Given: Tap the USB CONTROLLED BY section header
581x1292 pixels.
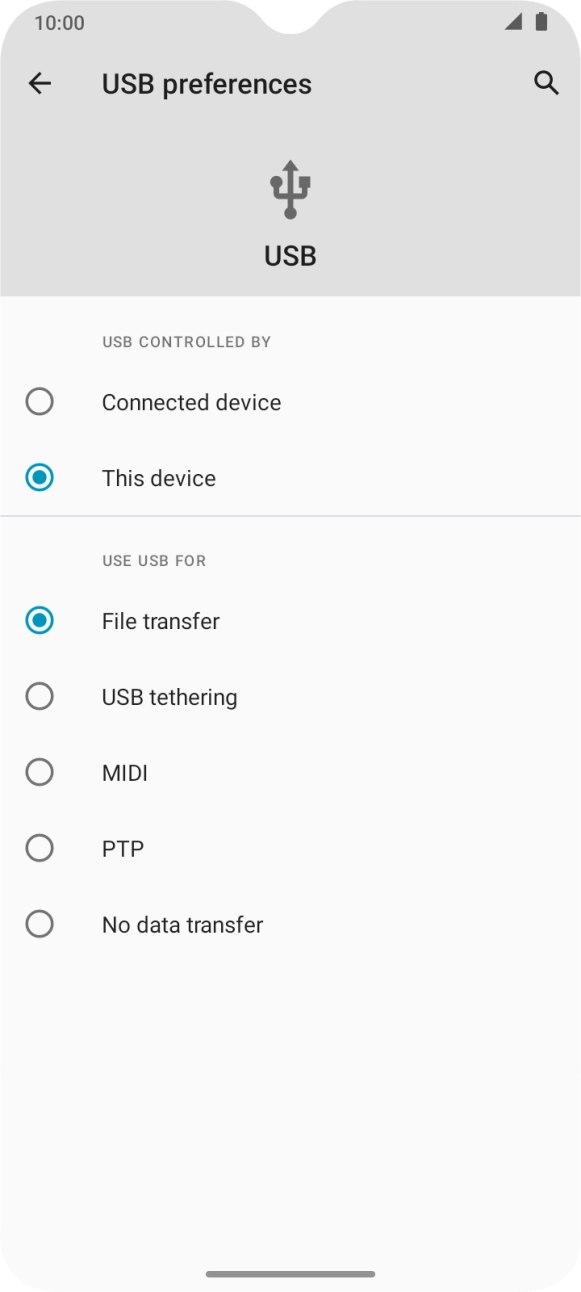Looking at the screenshot, I should (x=186, y=341).
